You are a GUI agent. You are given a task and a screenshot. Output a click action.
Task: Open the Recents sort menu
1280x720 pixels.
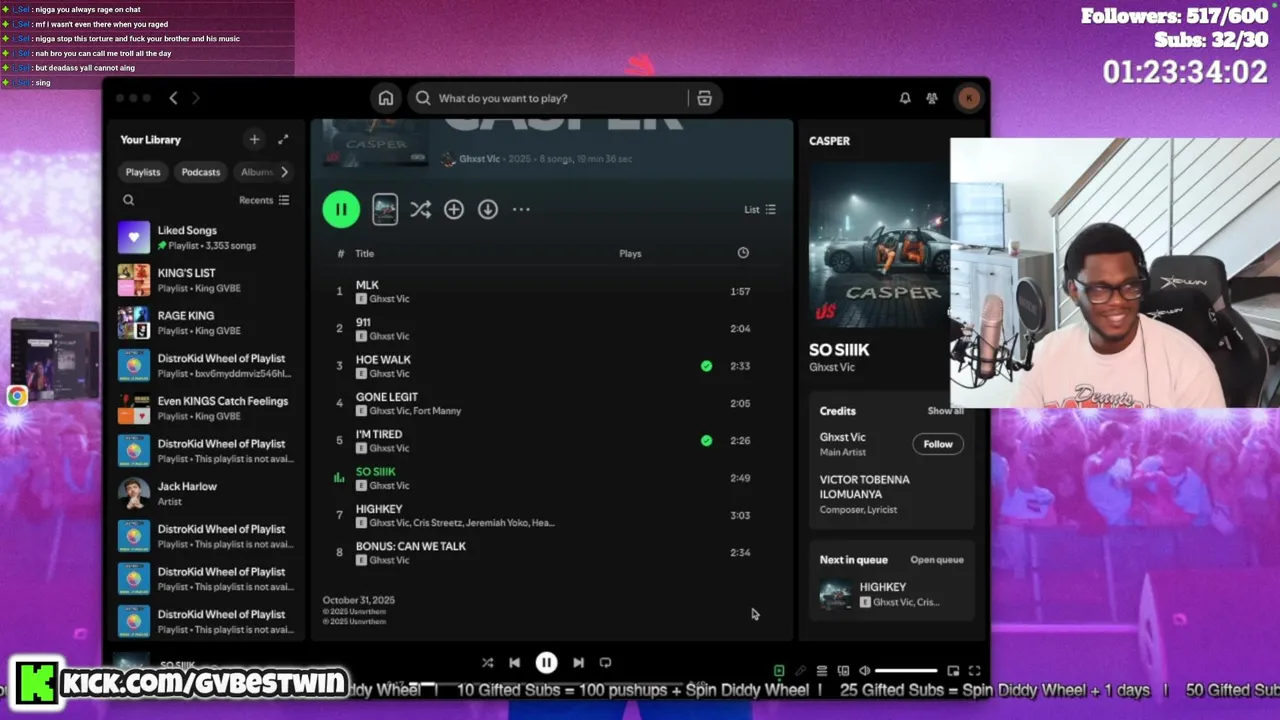click(x=264, y=200)
